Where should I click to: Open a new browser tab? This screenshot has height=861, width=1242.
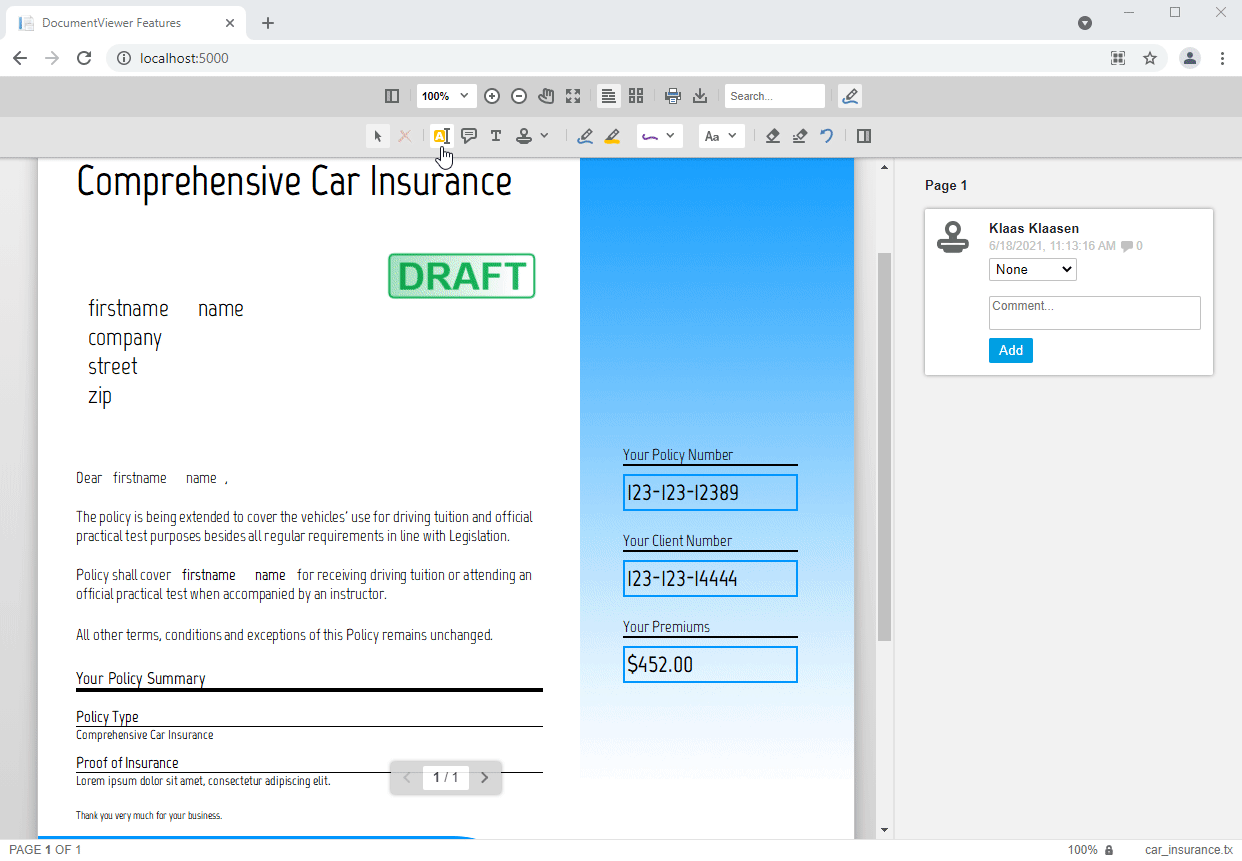pyautogui.click(x=268, y=23)
